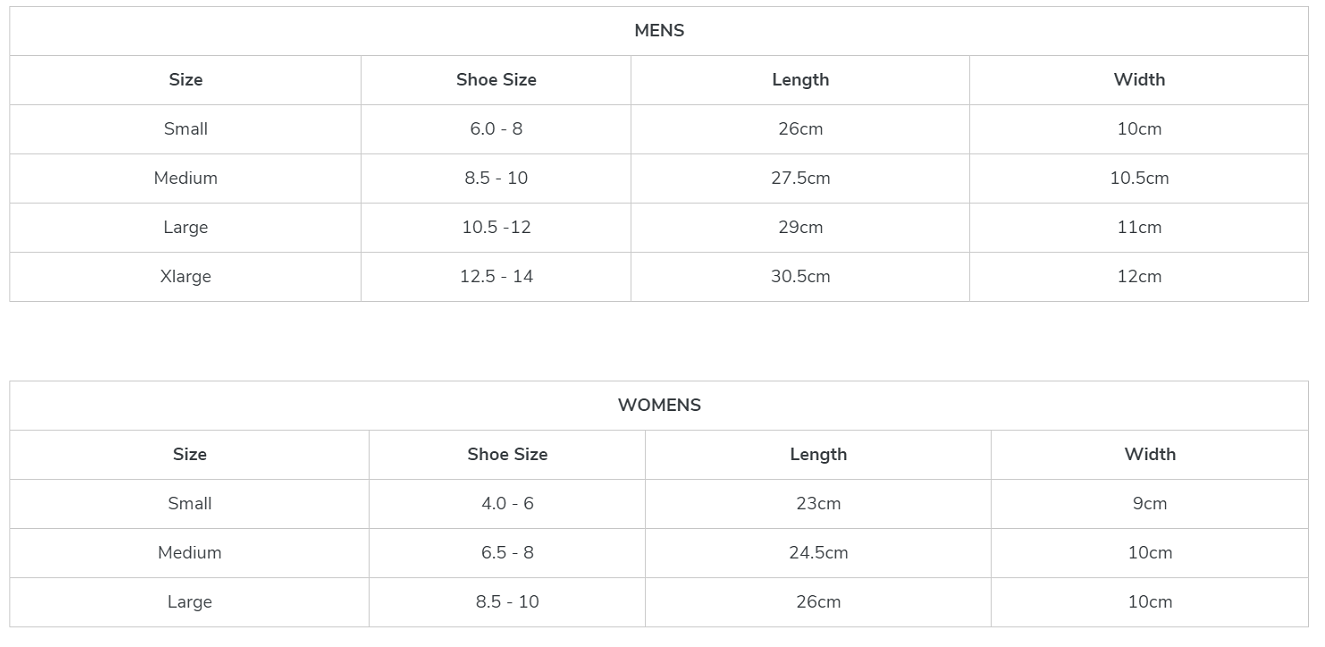This screenshot has height=647, width=1325.
Task: Select the 12.5 - 14 shoe size cell
Action: coord(496,277)
